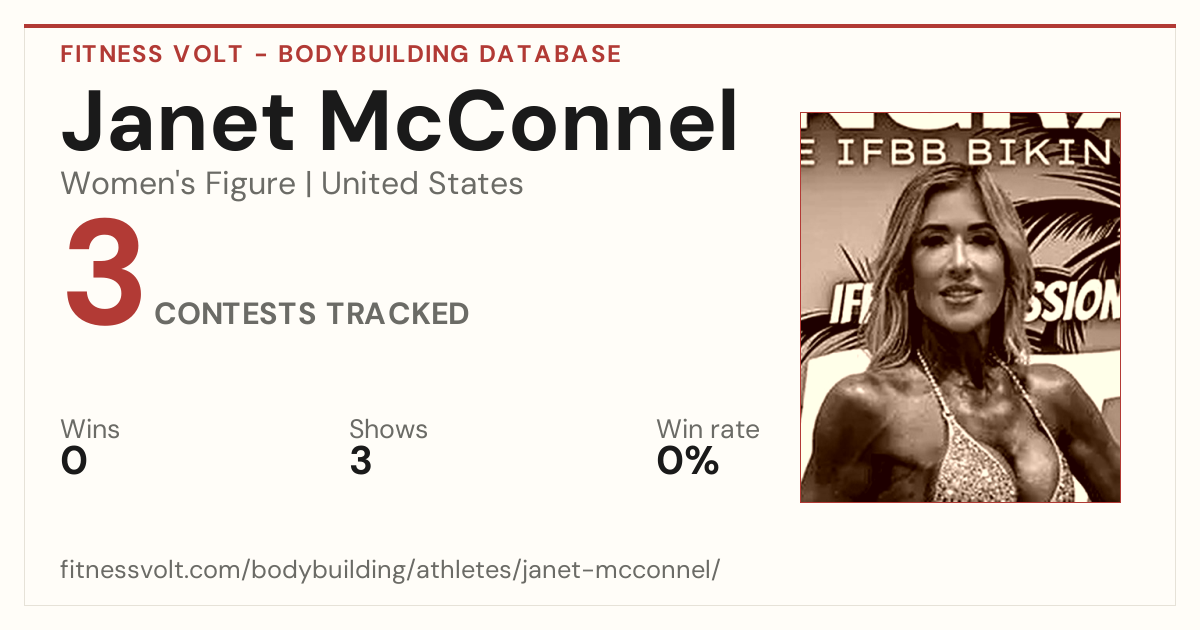The width and height of the screenshot is (1200, 630).
Task: Select the Shows label
Action: click(x=388, y=430)
